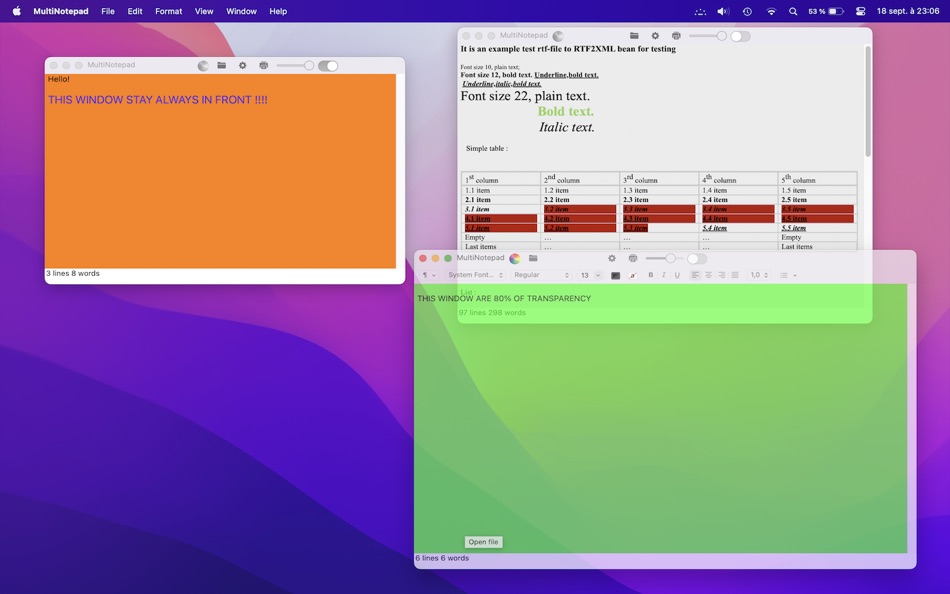Click the transparency slider in the orange window
This screenshot has width=950, height=594.
(x=295, y=65)
